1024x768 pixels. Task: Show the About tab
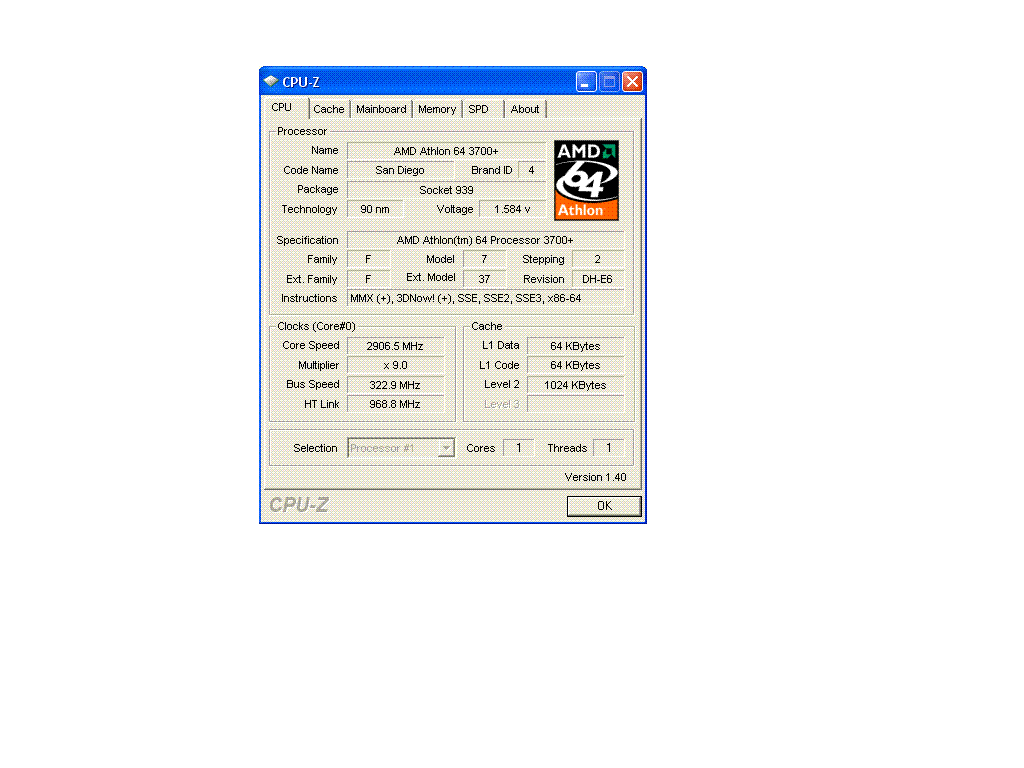524,109
